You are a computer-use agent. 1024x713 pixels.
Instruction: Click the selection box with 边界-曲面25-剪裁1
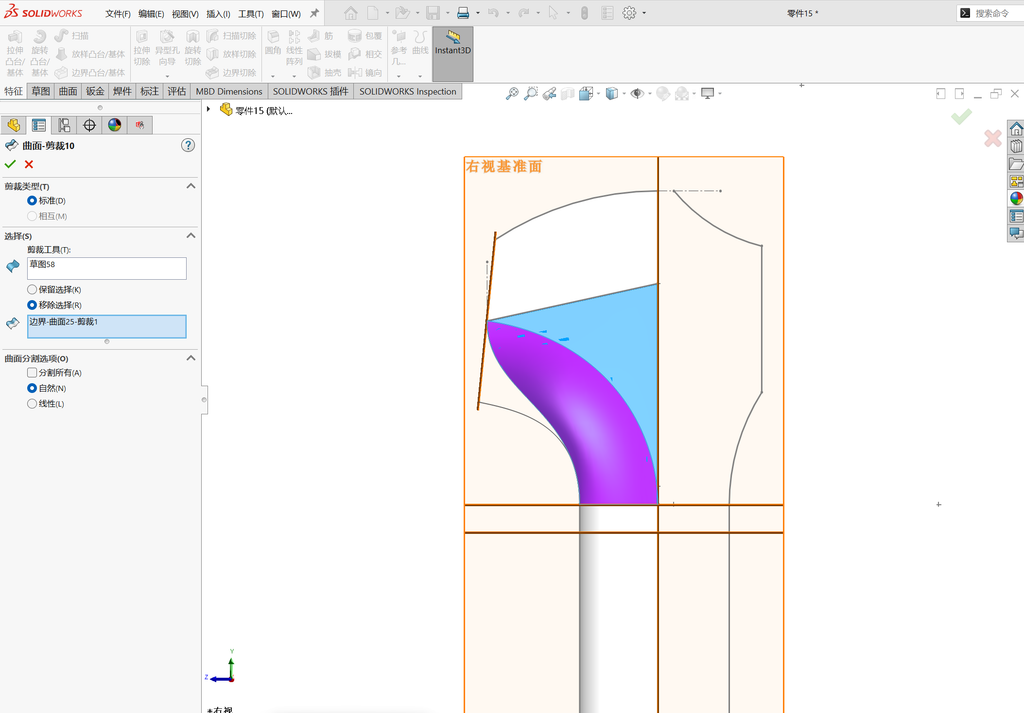[x=106, y=326]
